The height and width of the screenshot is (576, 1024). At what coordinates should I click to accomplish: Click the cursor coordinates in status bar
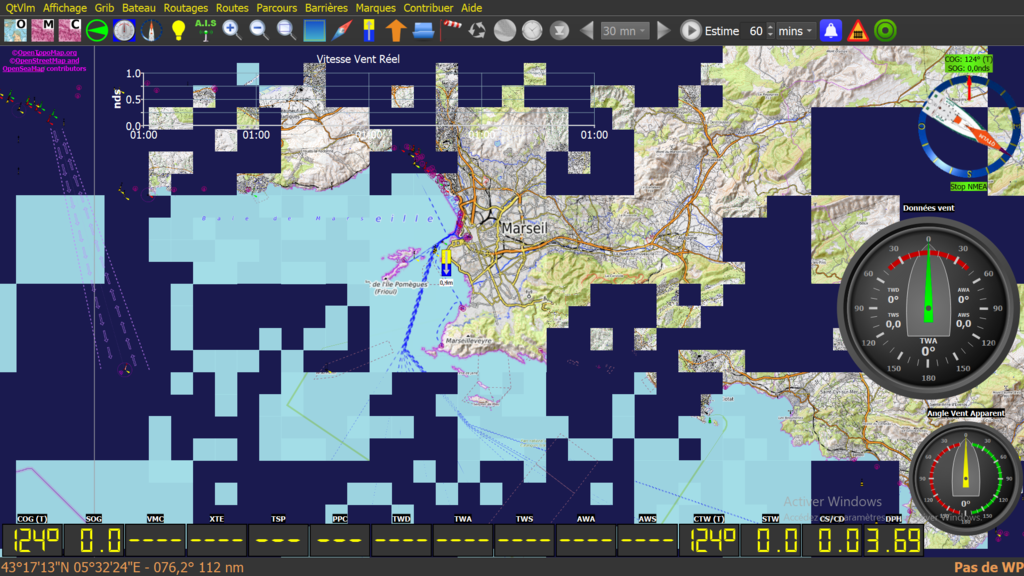coord(122,568)
